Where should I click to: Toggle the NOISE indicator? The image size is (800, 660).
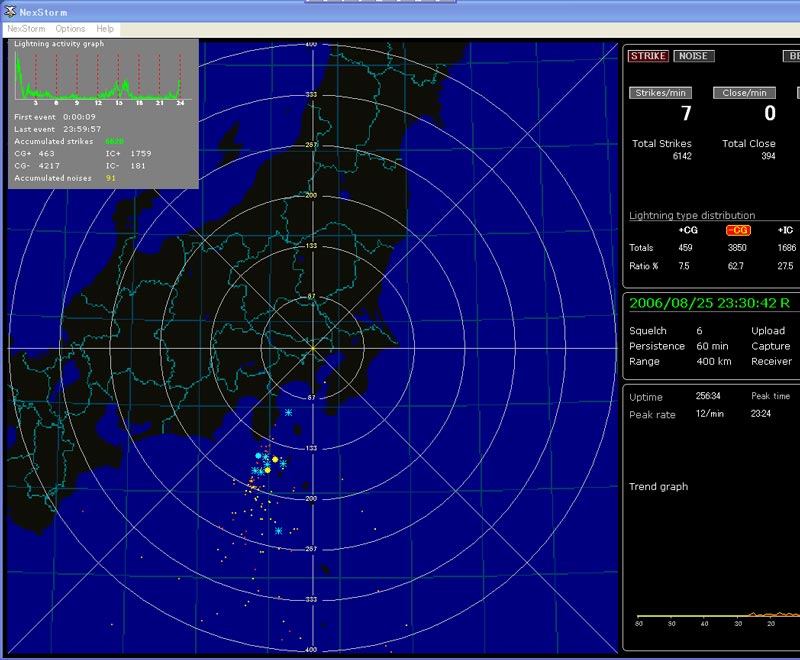tap(693, 56)
